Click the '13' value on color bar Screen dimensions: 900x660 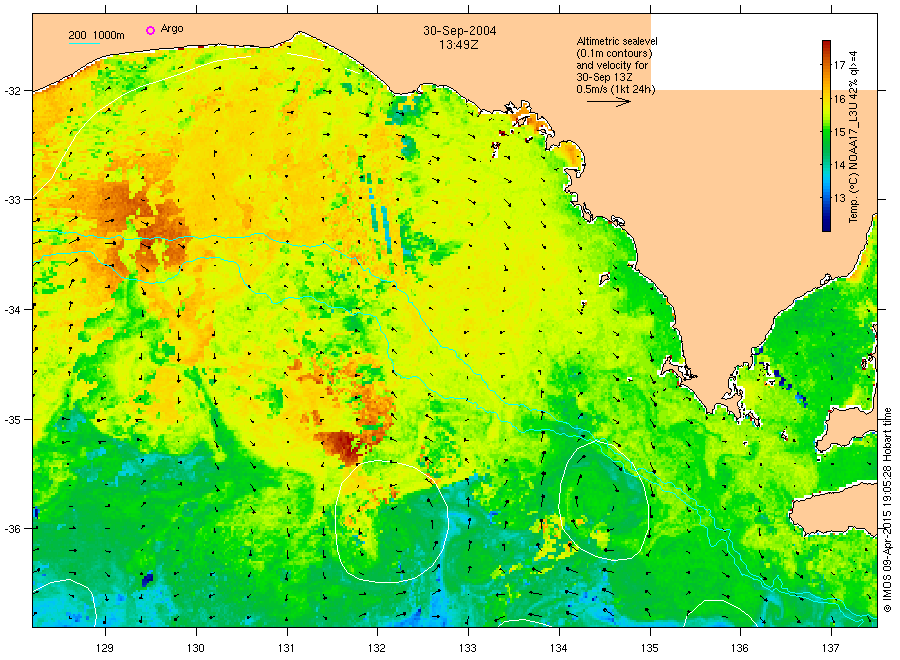coord(839,199)
